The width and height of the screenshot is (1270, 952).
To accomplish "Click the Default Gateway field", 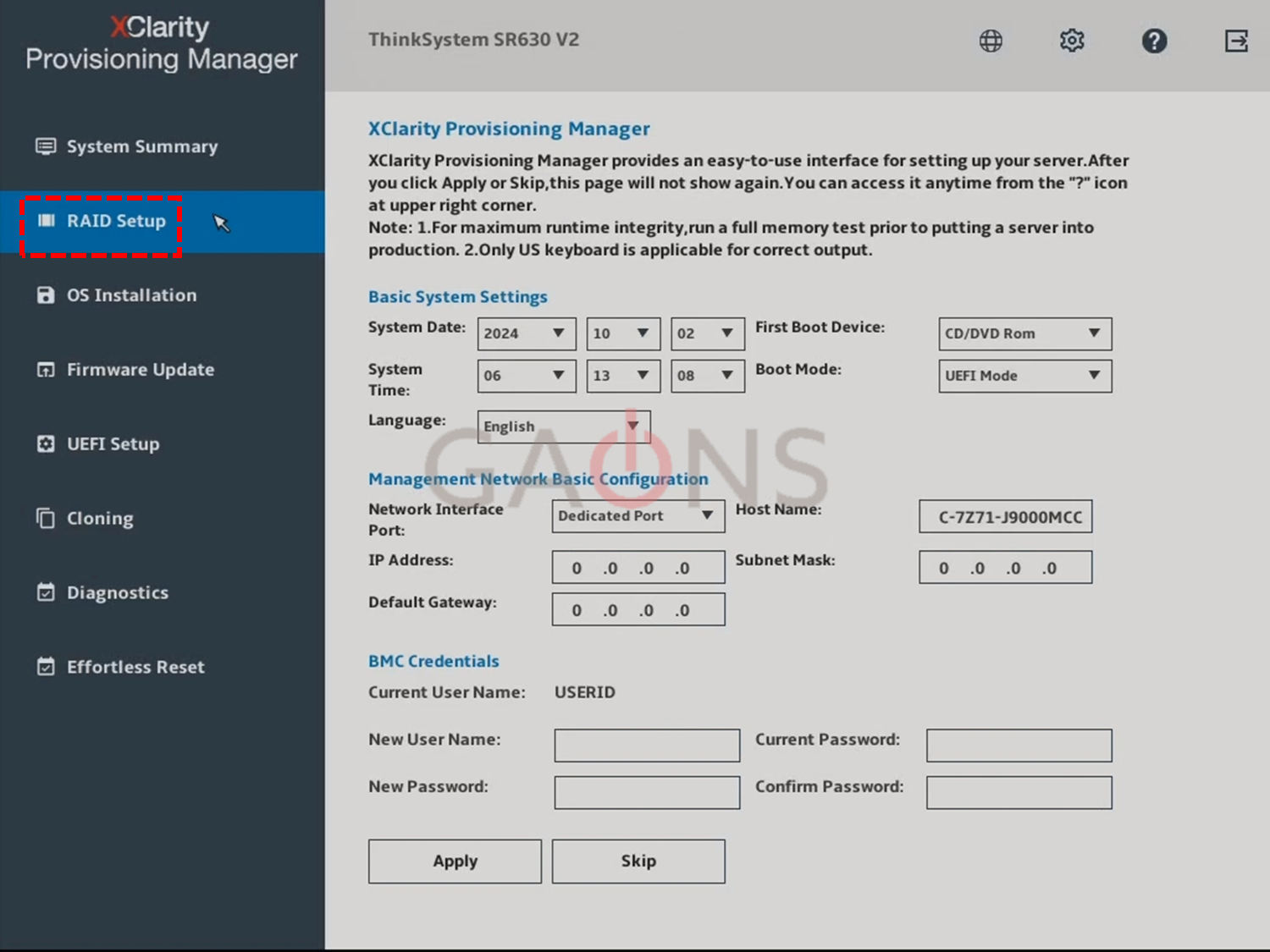I will pos(638,609).
